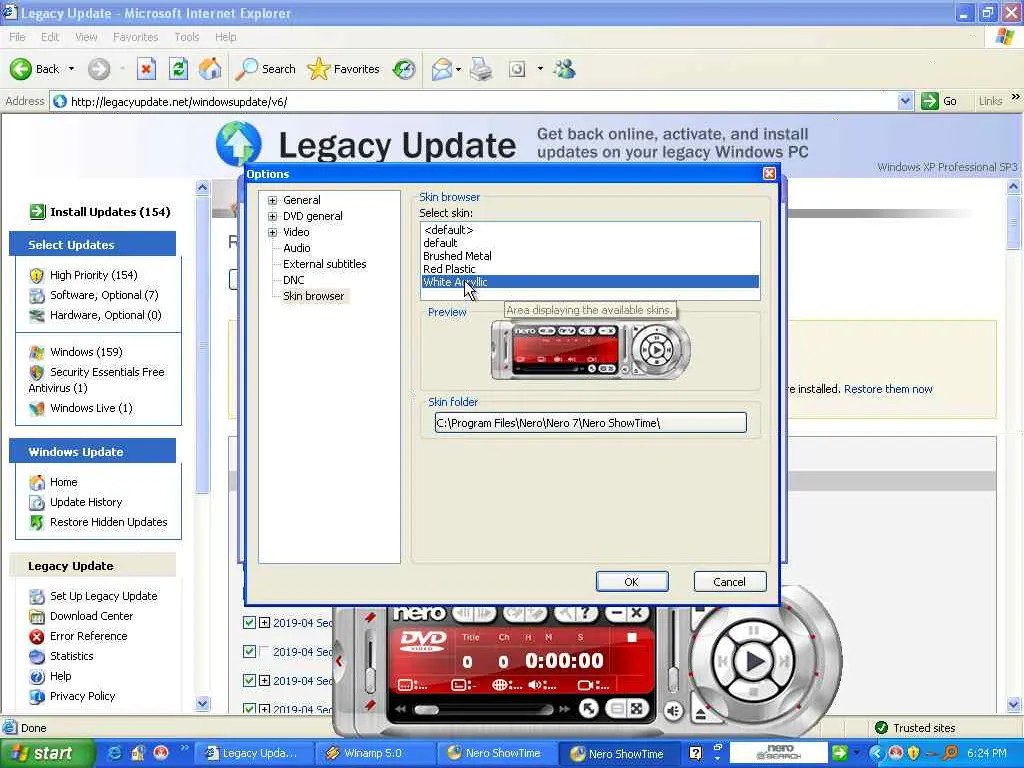Viewport: 1024px width, 768px height.
Task: Click the Install Updates green arrow icon
Action: pyautogui.click(x=37, y=212)
